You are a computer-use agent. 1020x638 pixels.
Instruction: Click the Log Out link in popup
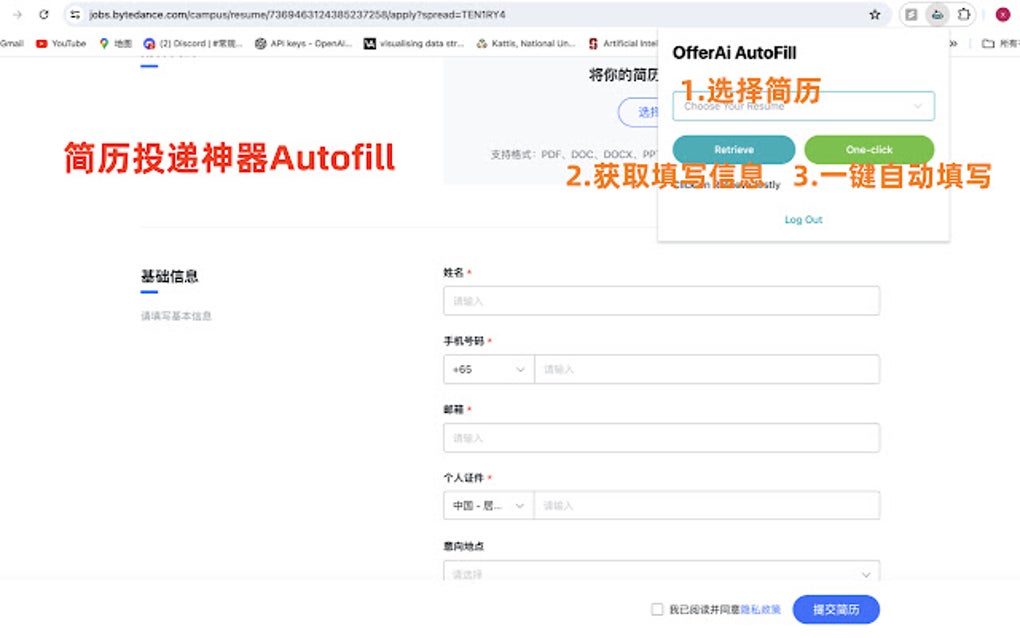(802, 219)
